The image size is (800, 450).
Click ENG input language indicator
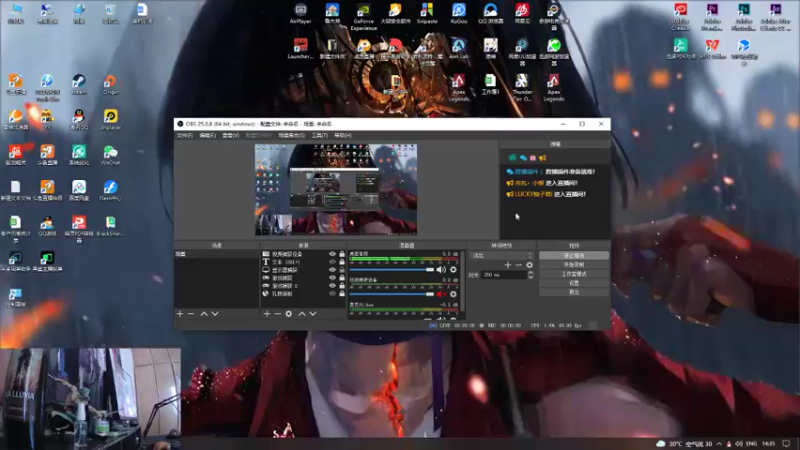pyautogui.click(x=752, y=444)
